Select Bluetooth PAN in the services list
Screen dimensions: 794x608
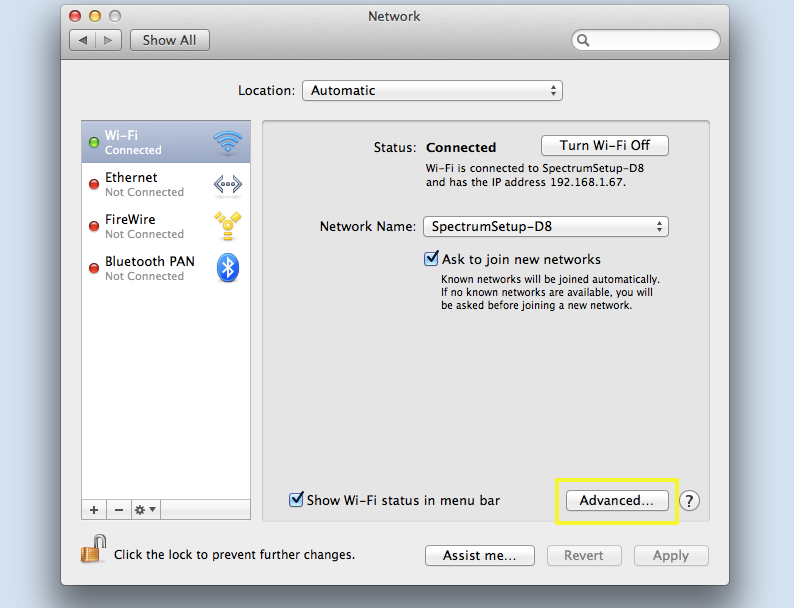[x=166, y=268]
